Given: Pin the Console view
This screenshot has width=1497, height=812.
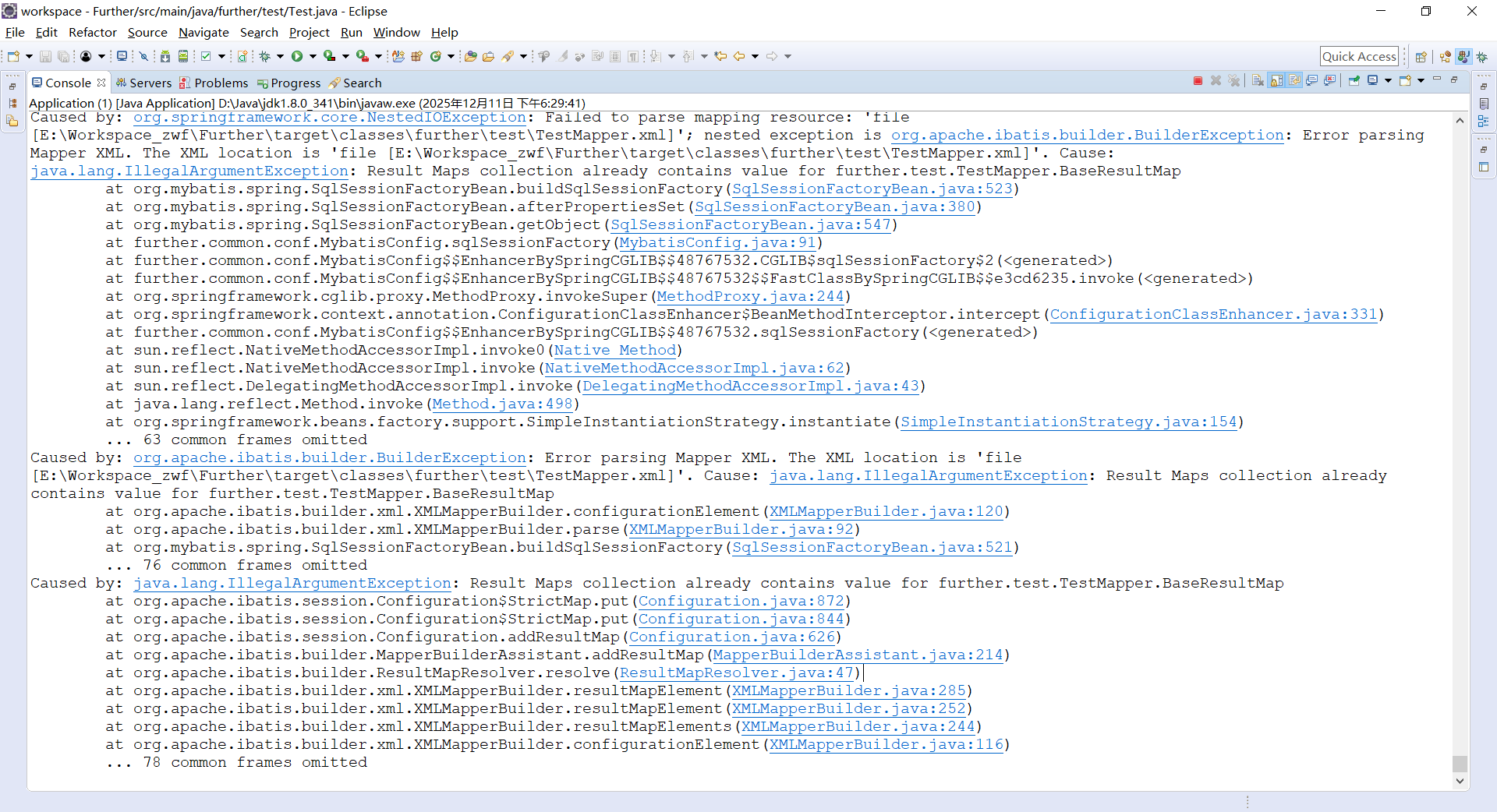Looking at the screenshot, I should (1354, 80).
